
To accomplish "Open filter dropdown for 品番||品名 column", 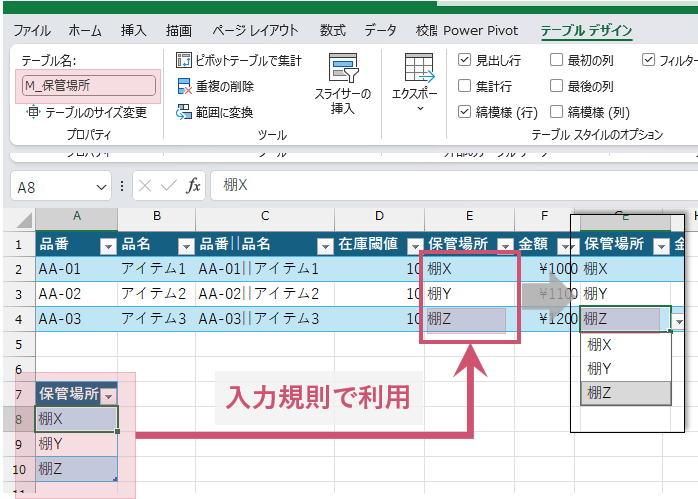I will [x=325, y=245].
